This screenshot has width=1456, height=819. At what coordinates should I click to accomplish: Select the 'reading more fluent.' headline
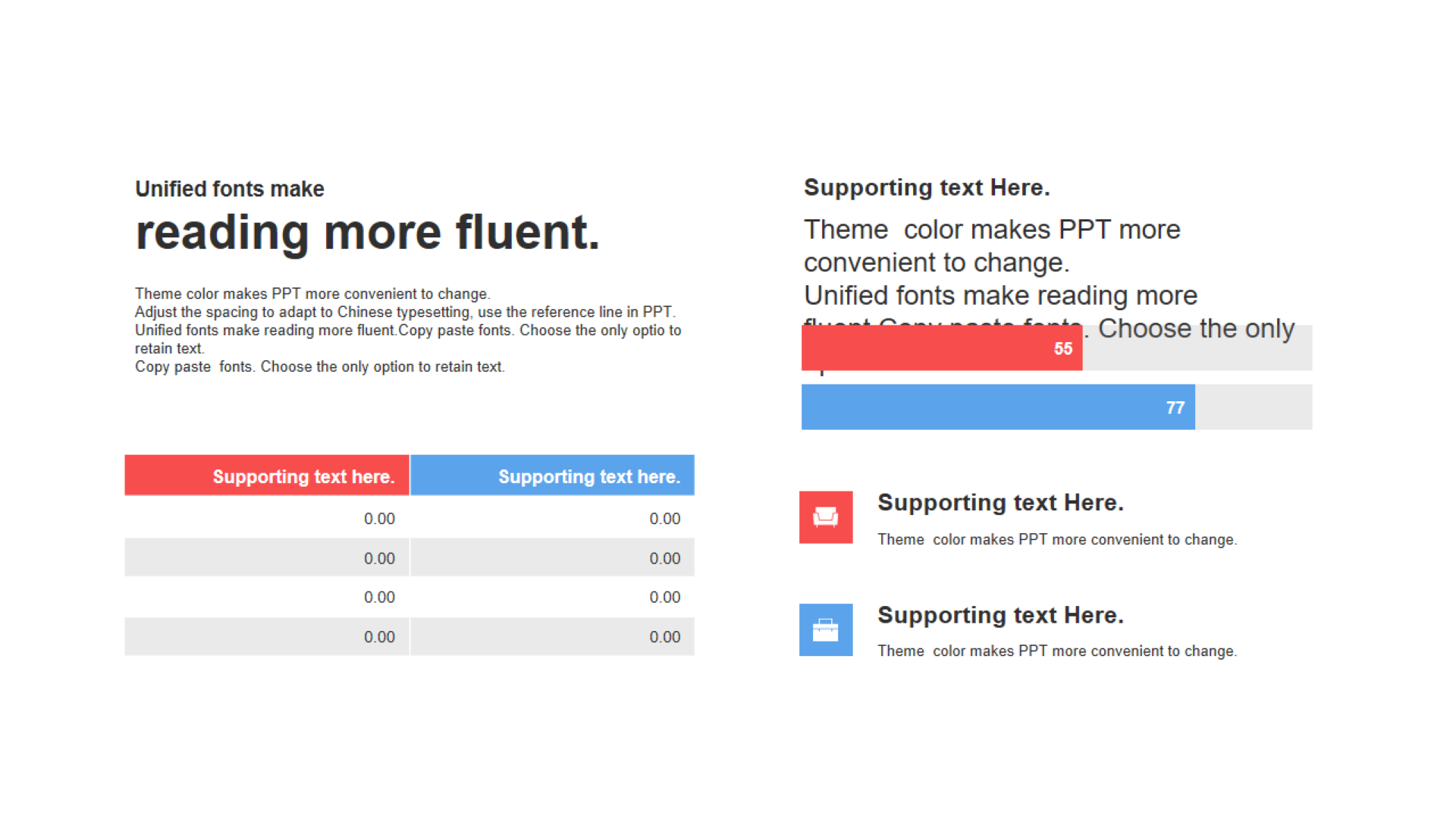tap(368, 232)
